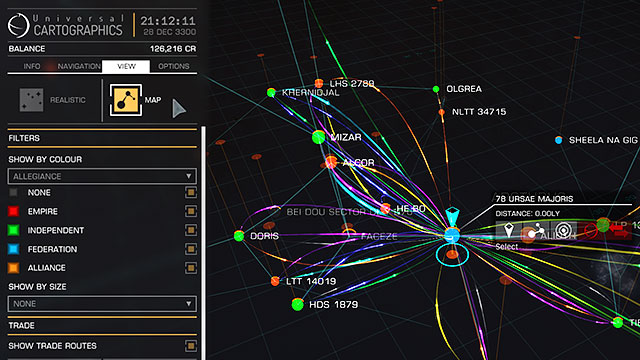The width and height of the screenshot is (640, 360).
Task: Click the green INDEPENDENT colour swatch
Action: click(x=13, y=230)
